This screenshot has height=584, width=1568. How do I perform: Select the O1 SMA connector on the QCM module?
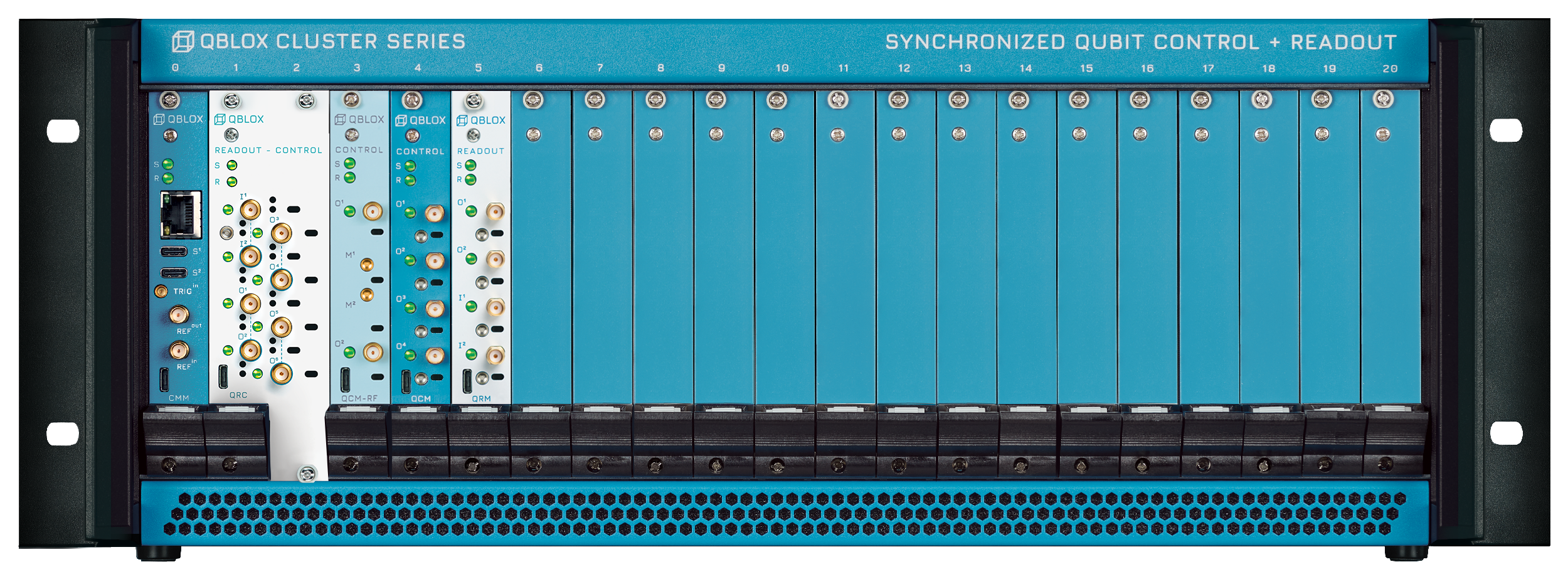click(x=434, y=214)
